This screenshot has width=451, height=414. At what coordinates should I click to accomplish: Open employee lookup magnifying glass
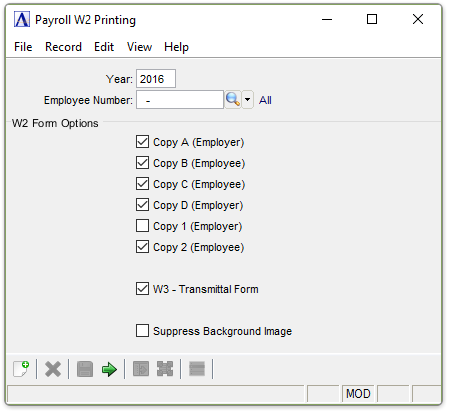[233, 99]
